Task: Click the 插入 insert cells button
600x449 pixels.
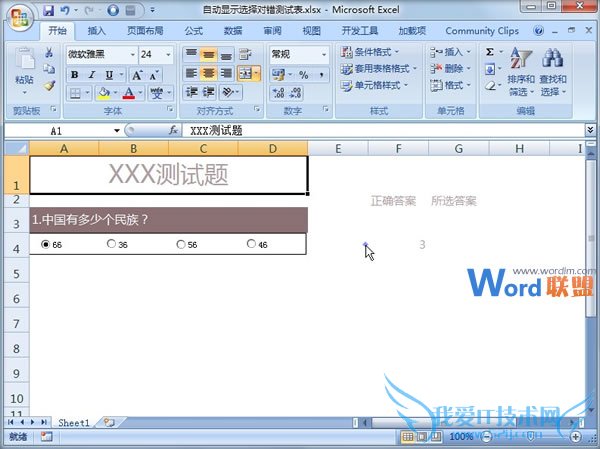Action: pyautogui.click(x=450, y=52)
